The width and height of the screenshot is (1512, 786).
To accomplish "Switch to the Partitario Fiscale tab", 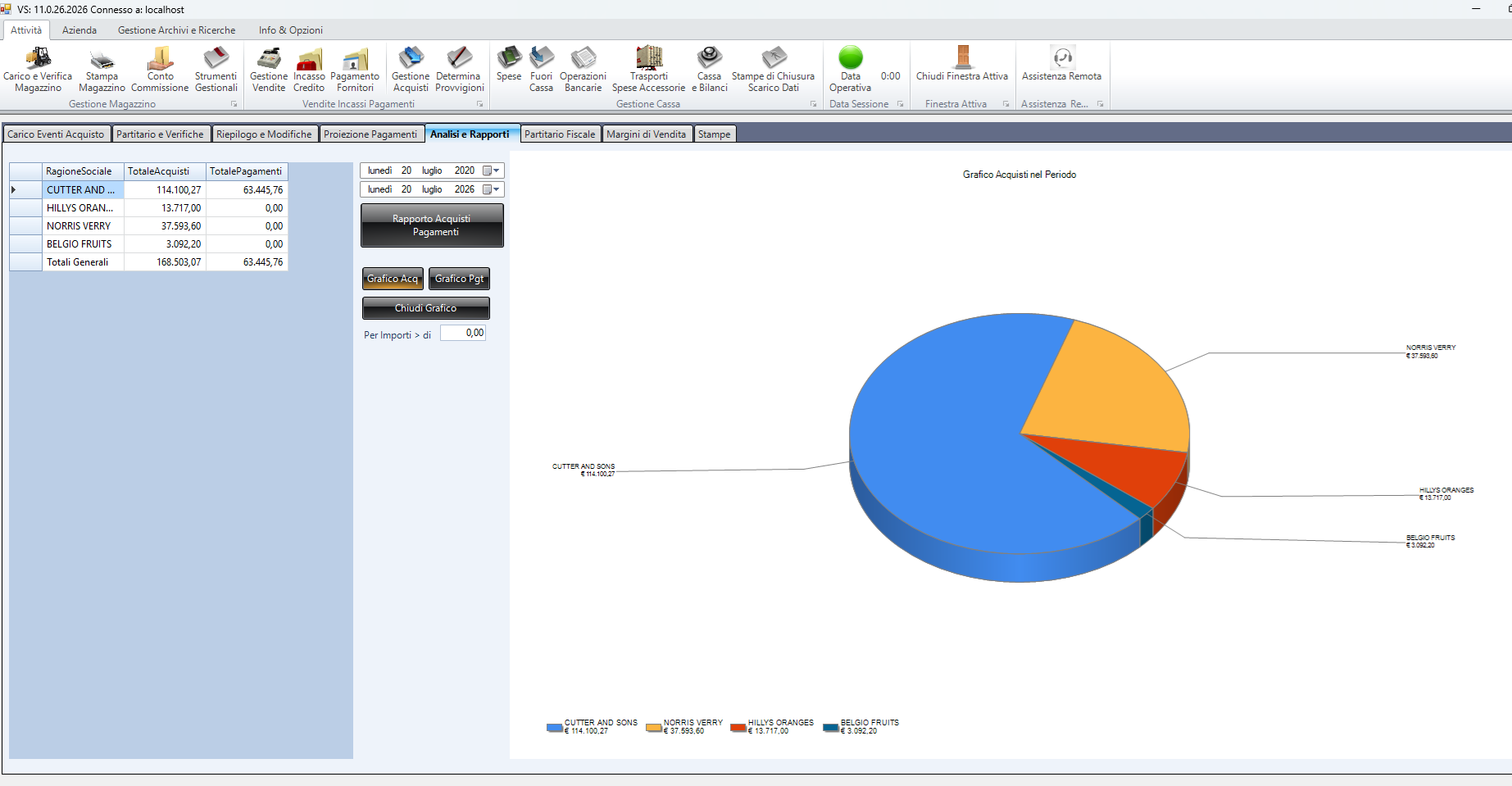I will click(560, 134).
